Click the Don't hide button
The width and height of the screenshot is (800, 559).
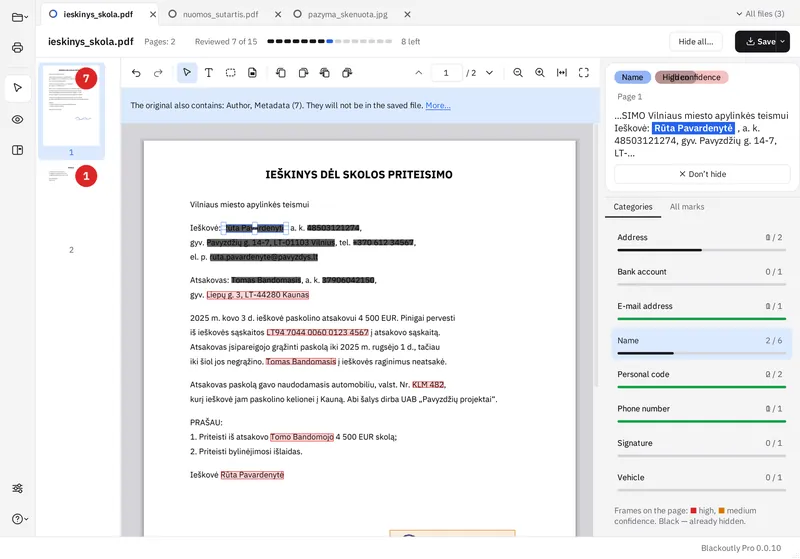click(x=702, y=174)
